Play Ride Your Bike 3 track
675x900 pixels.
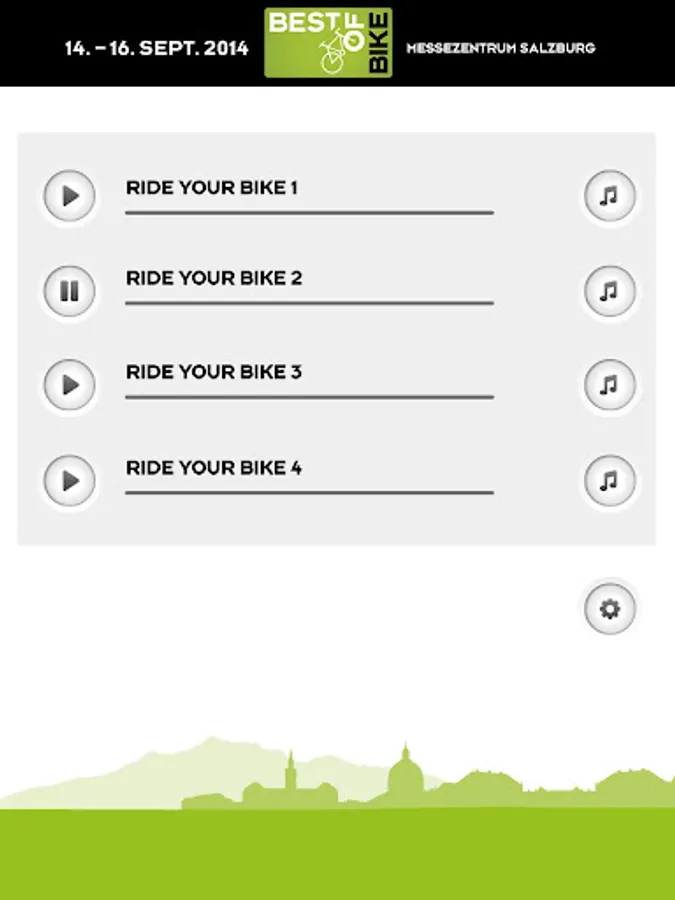pyautogui.click(x=70, y=385)
